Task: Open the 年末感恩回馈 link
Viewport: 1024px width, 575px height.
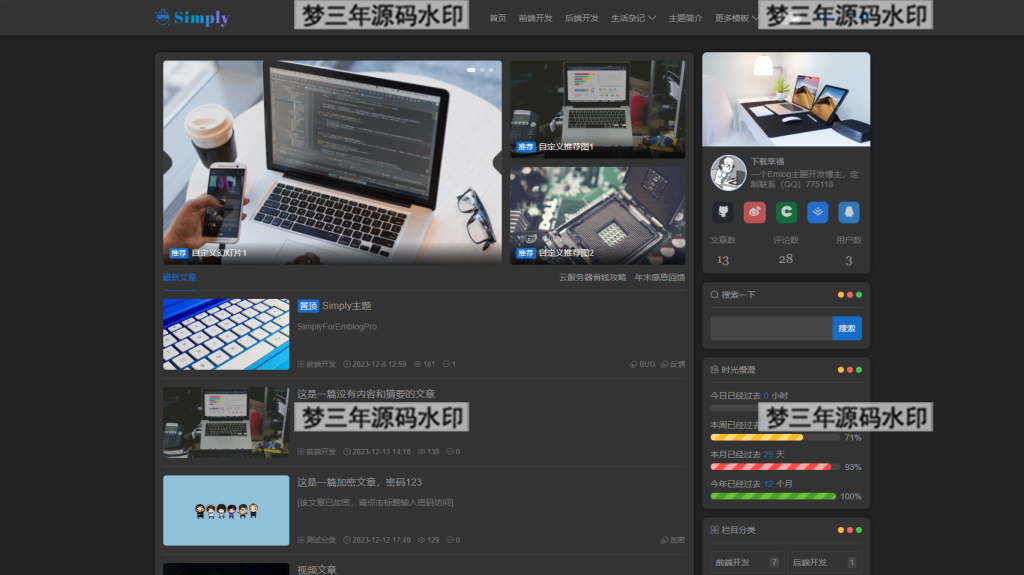Action: click(660, 278)
